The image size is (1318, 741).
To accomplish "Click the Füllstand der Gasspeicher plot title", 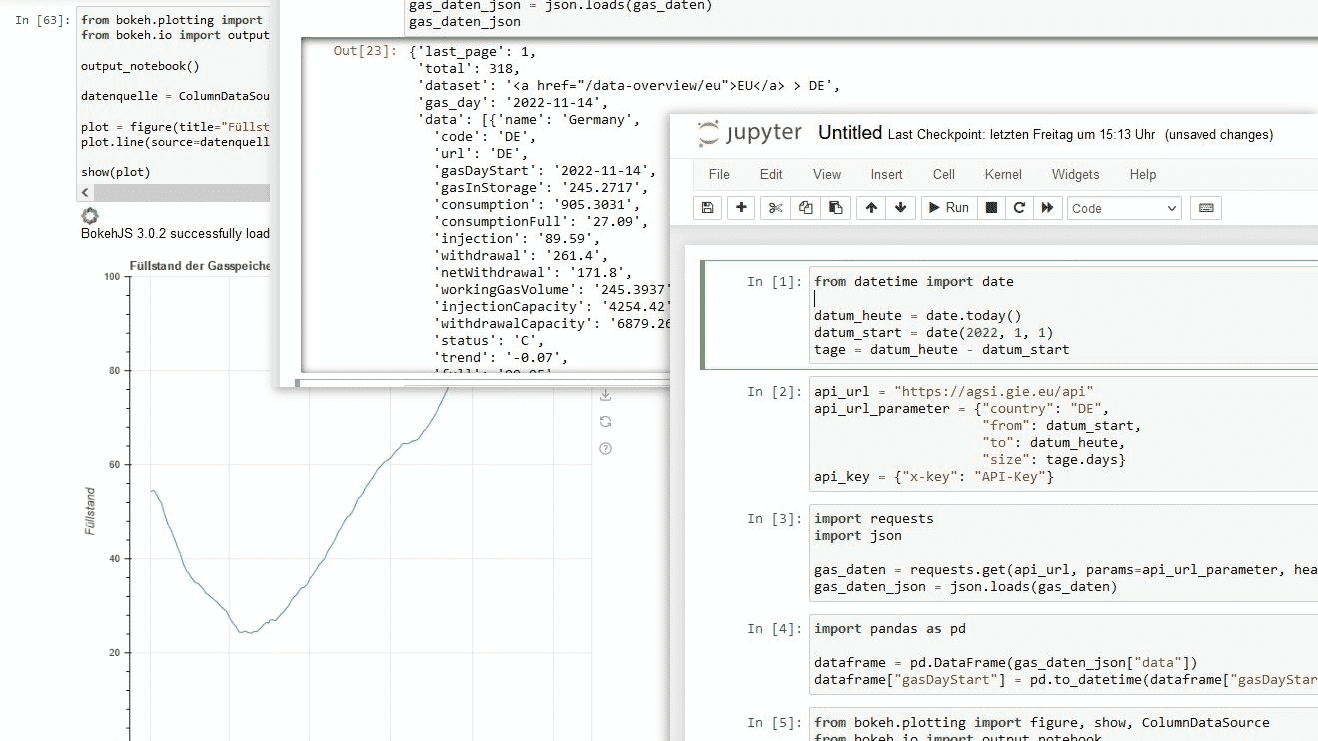I will (200, 266).
